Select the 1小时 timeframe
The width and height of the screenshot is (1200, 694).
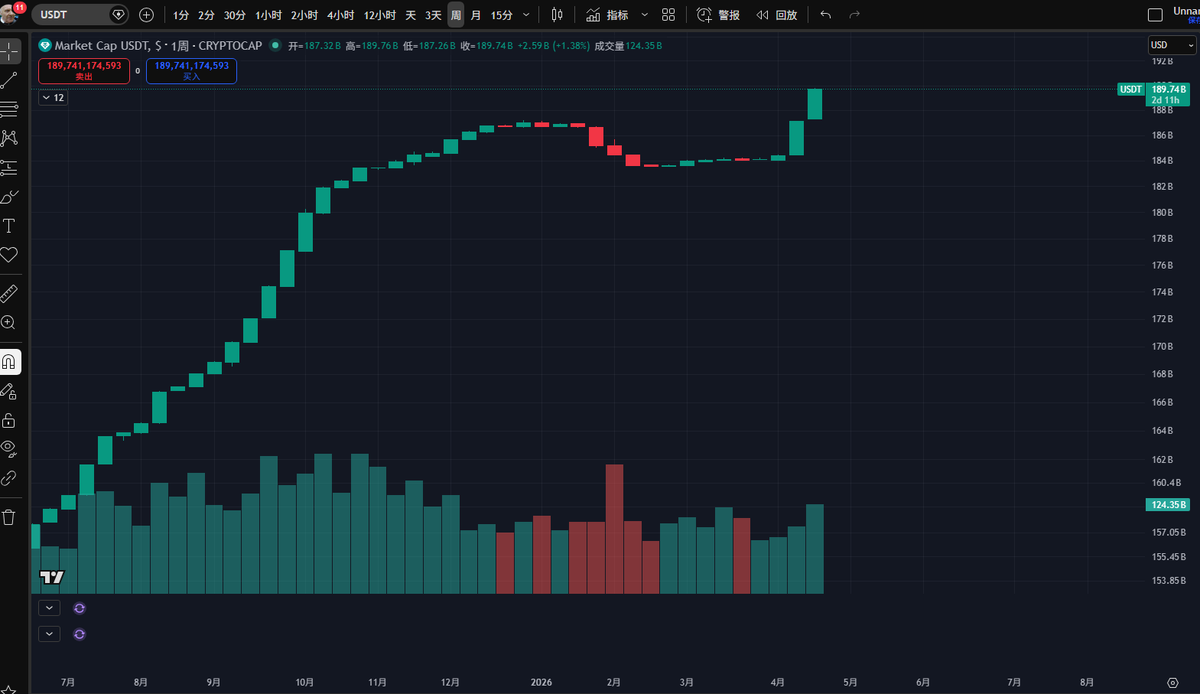pos(268,15)
